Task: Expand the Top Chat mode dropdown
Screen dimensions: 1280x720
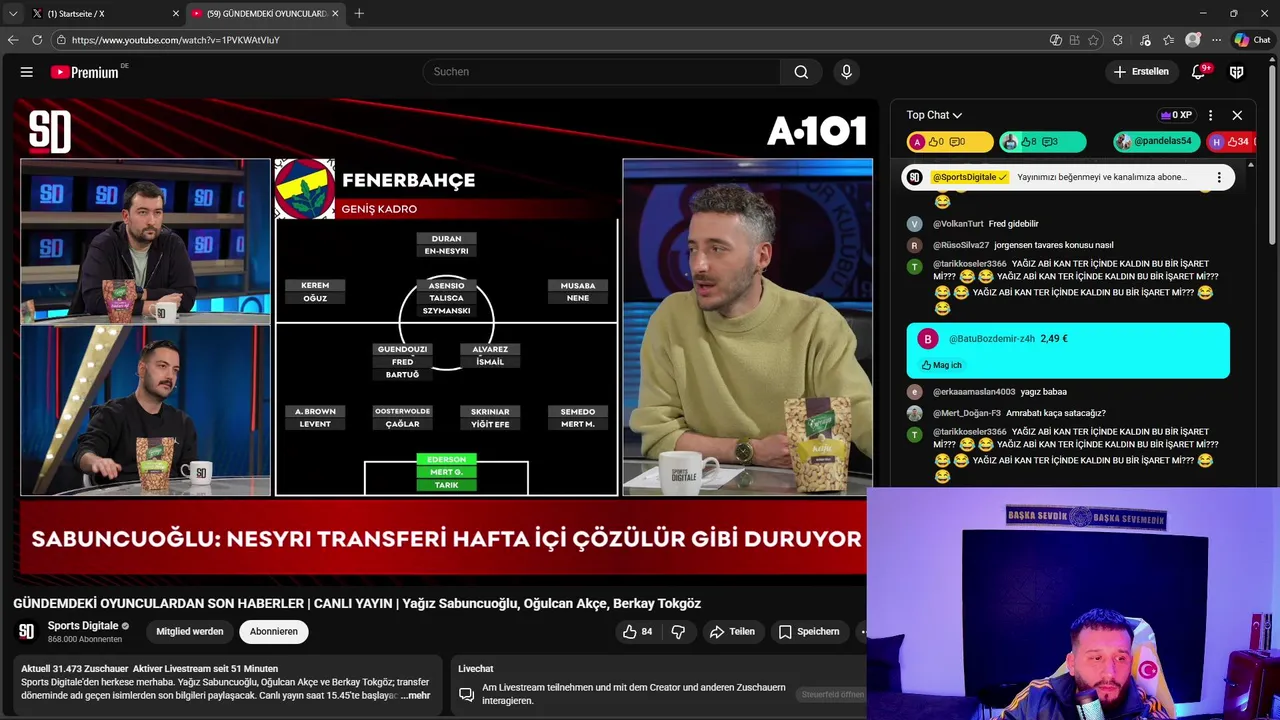Action: (934, 115)
